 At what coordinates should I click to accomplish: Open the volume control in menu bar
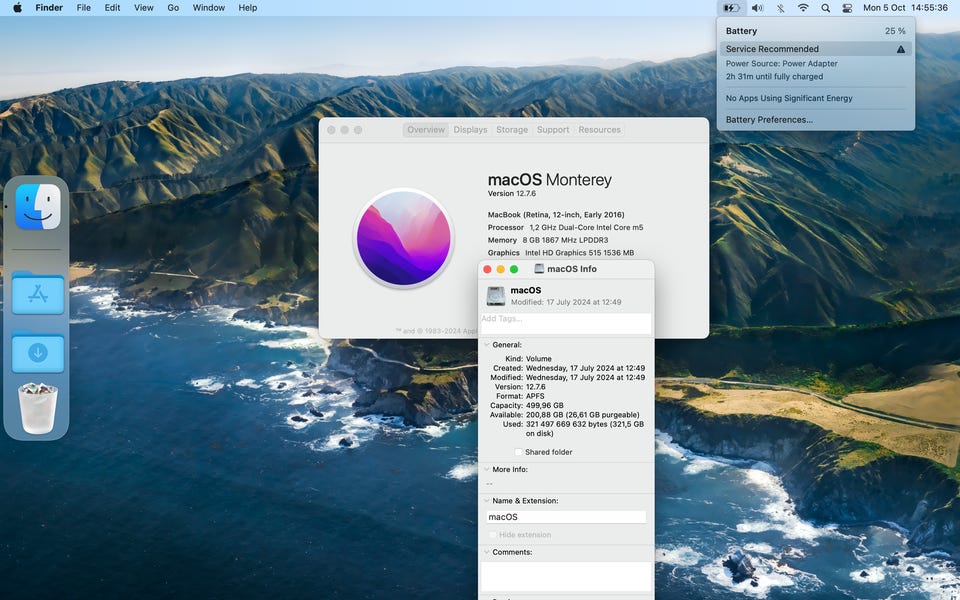(x=757, y=8)
